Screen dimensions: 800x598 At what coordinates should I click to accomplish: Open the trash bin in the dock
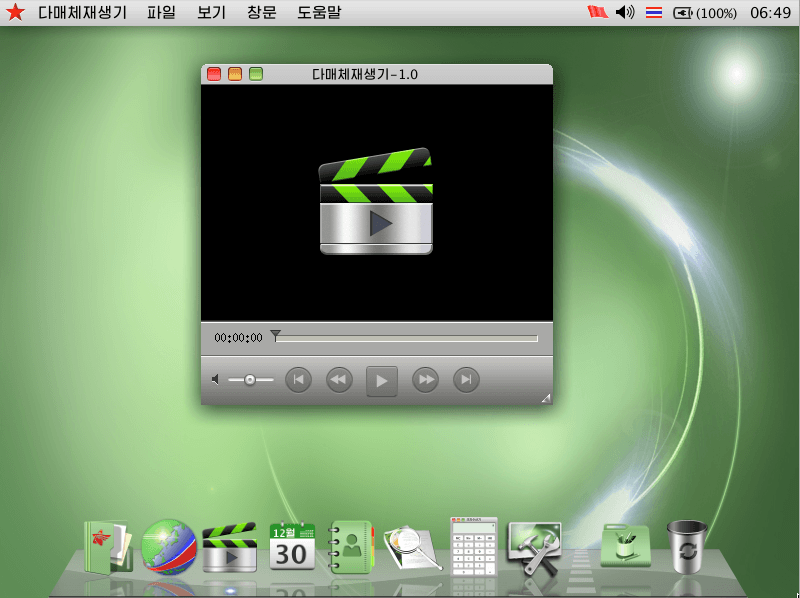[x=687, y=546]
